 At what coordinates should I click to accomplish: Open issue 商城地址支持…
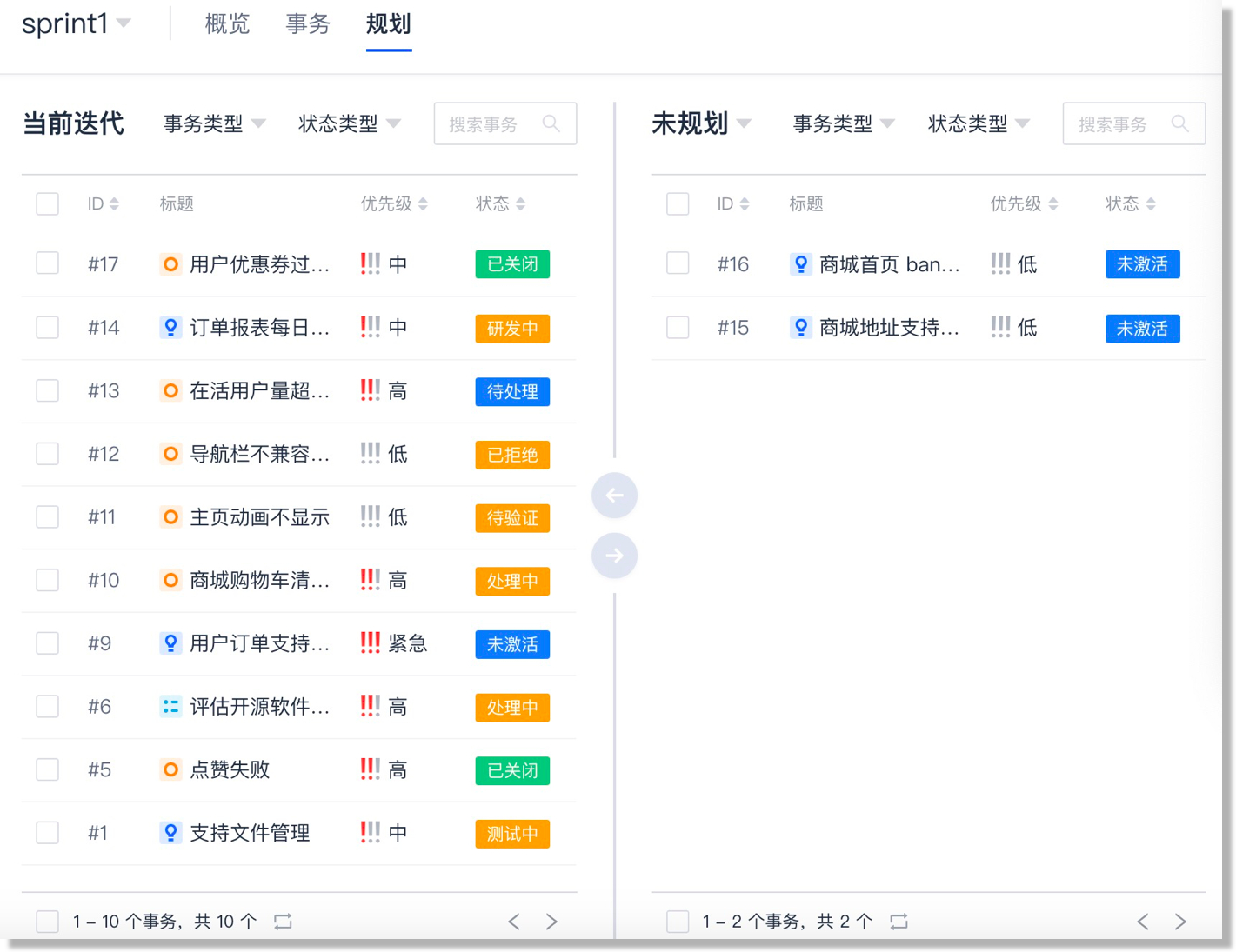point(890,328)
